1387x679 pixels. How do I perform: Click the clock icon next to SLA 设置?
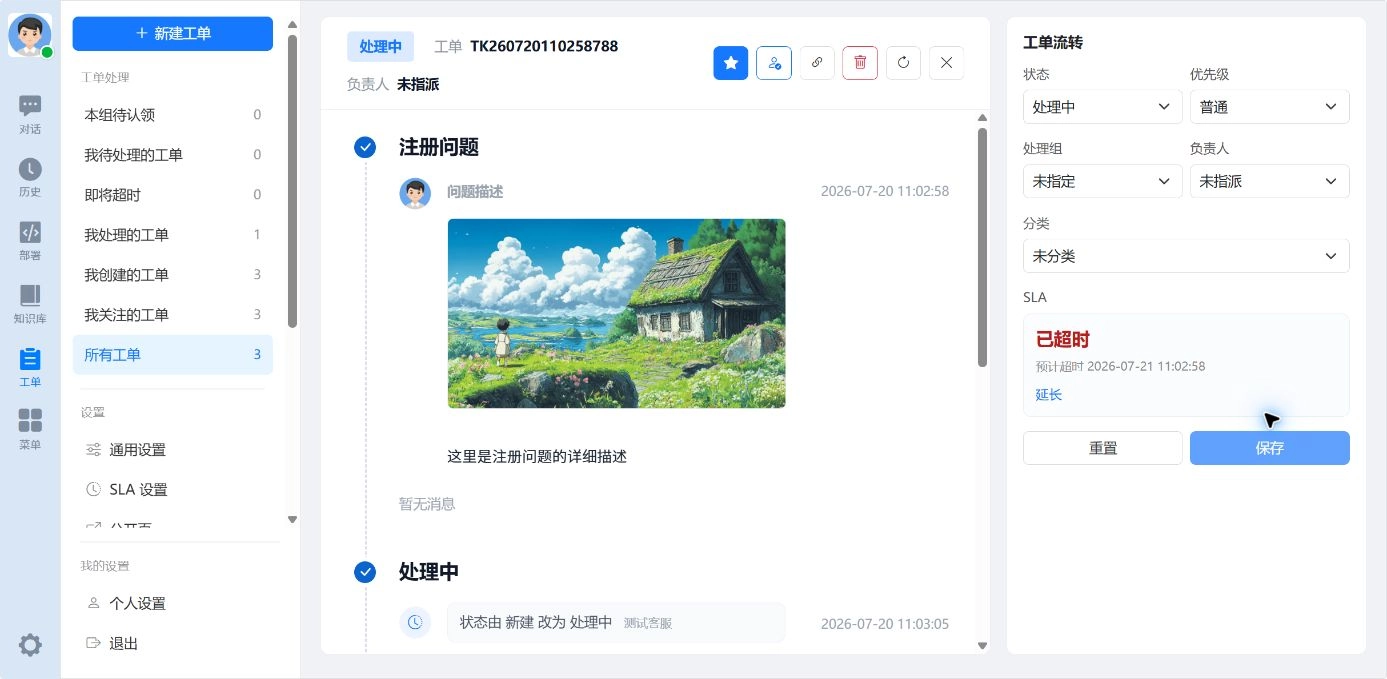[x=93, y=490]
